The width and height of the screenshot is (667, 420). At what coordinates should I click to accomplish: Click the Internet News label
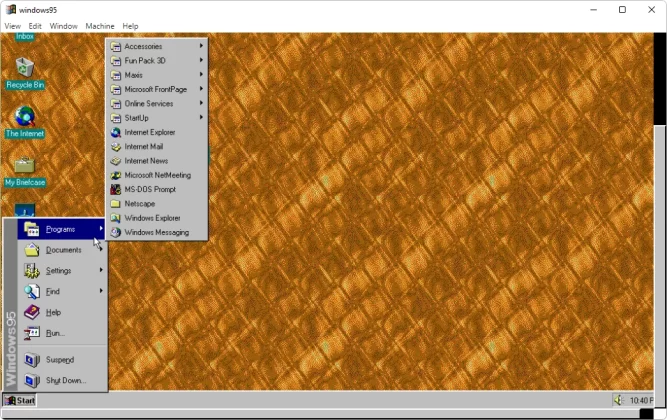146,161
